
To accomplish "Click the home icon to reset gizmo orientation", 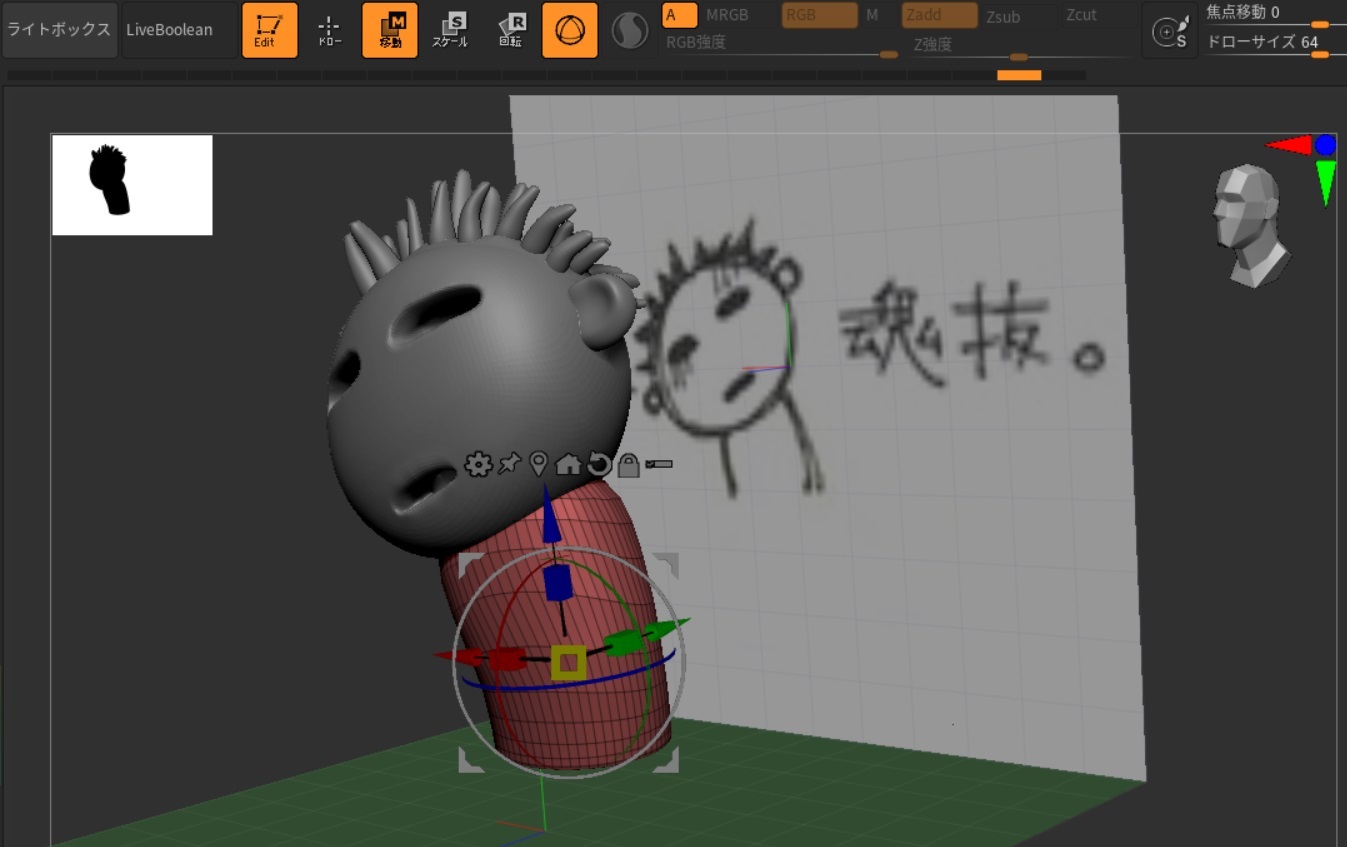I will 567,464.
